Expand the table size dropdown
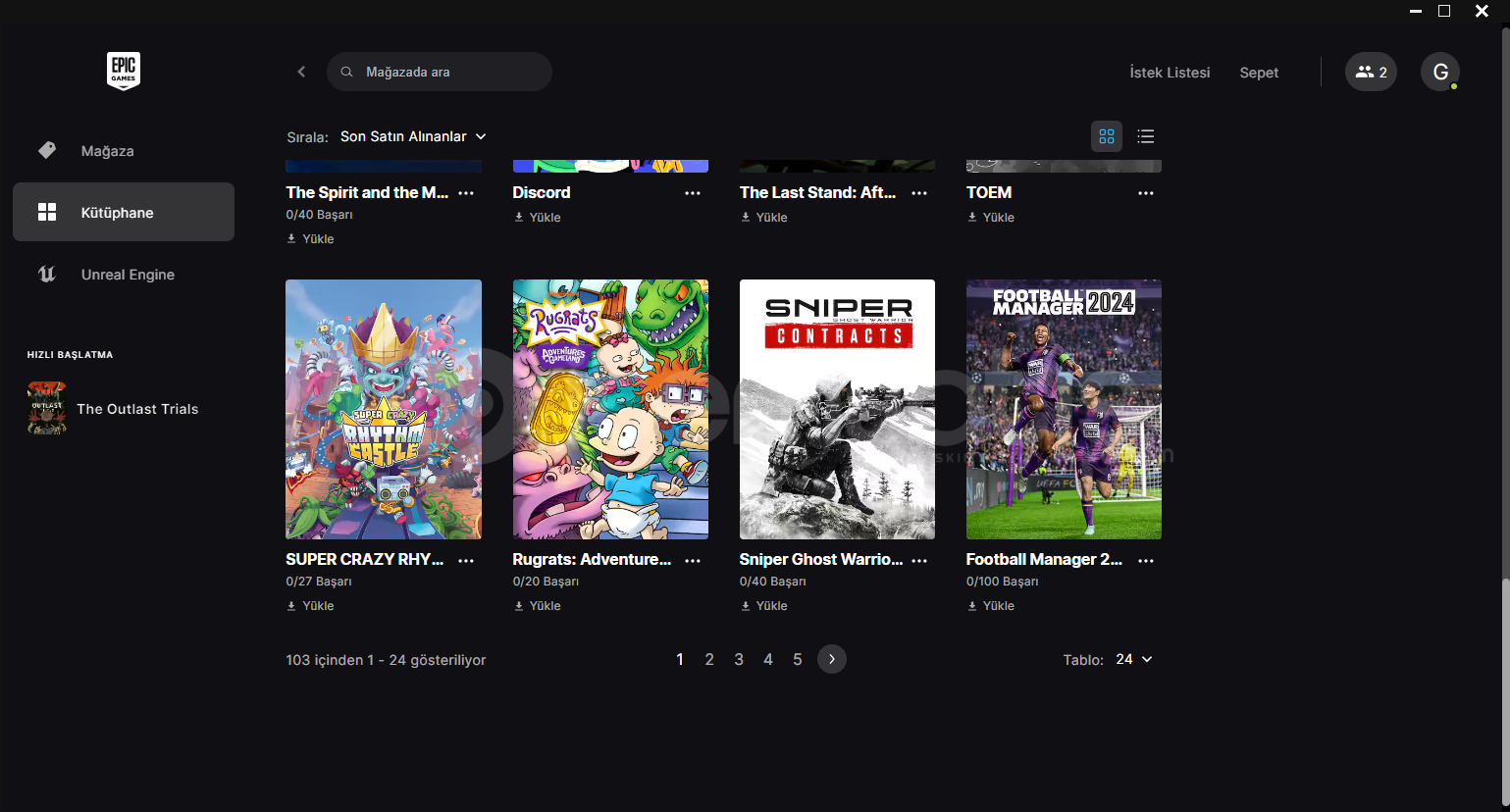This screenshot has width=1510, height=812. [1133, 659]
